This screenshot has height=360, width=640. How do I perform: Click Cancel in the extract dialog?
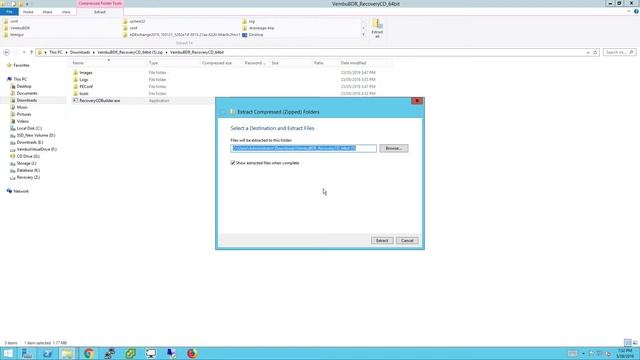(407, 240)
